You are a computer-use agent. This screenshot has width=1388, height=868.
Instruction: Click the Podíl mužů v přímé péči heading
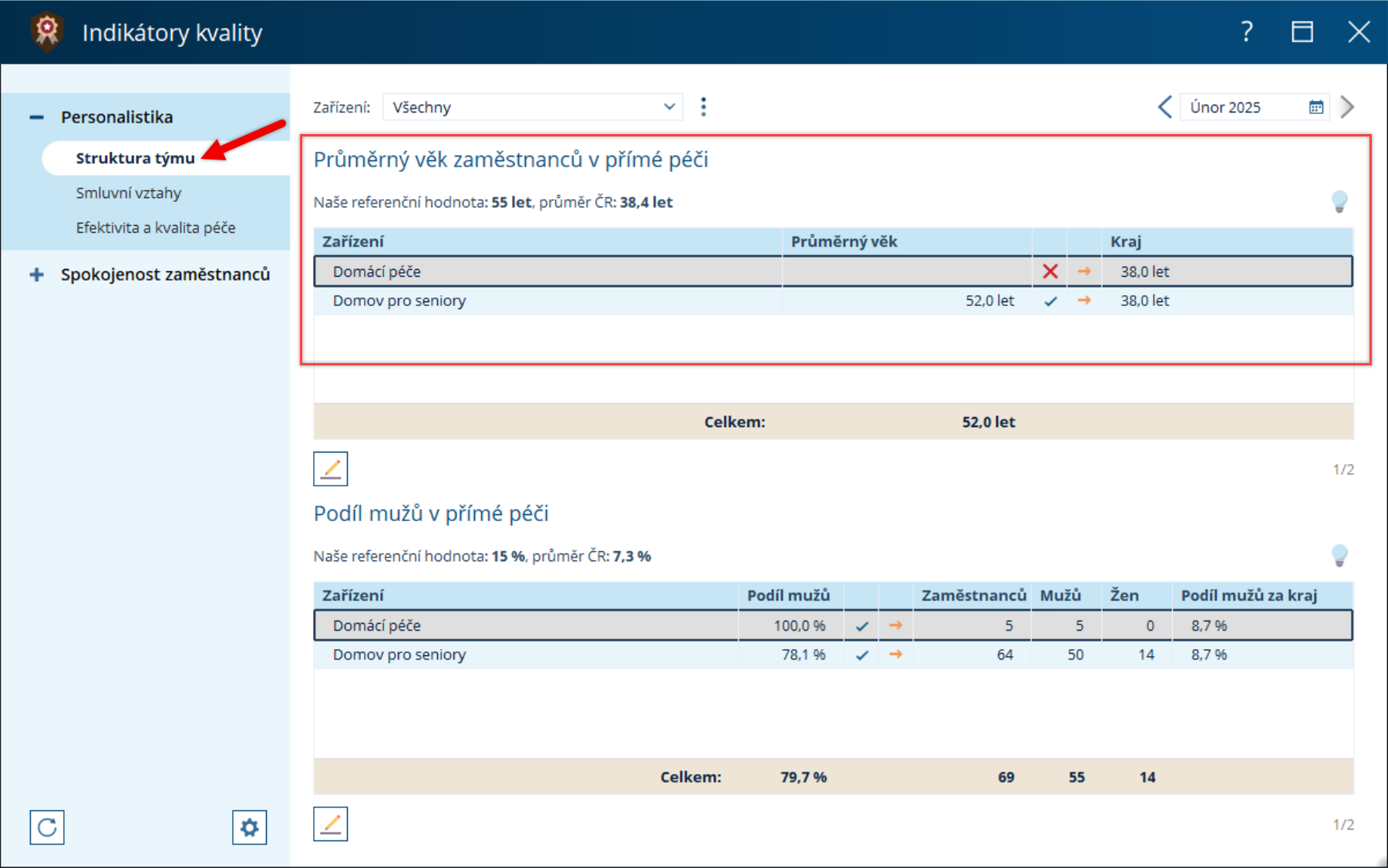[x=431, y=513]
